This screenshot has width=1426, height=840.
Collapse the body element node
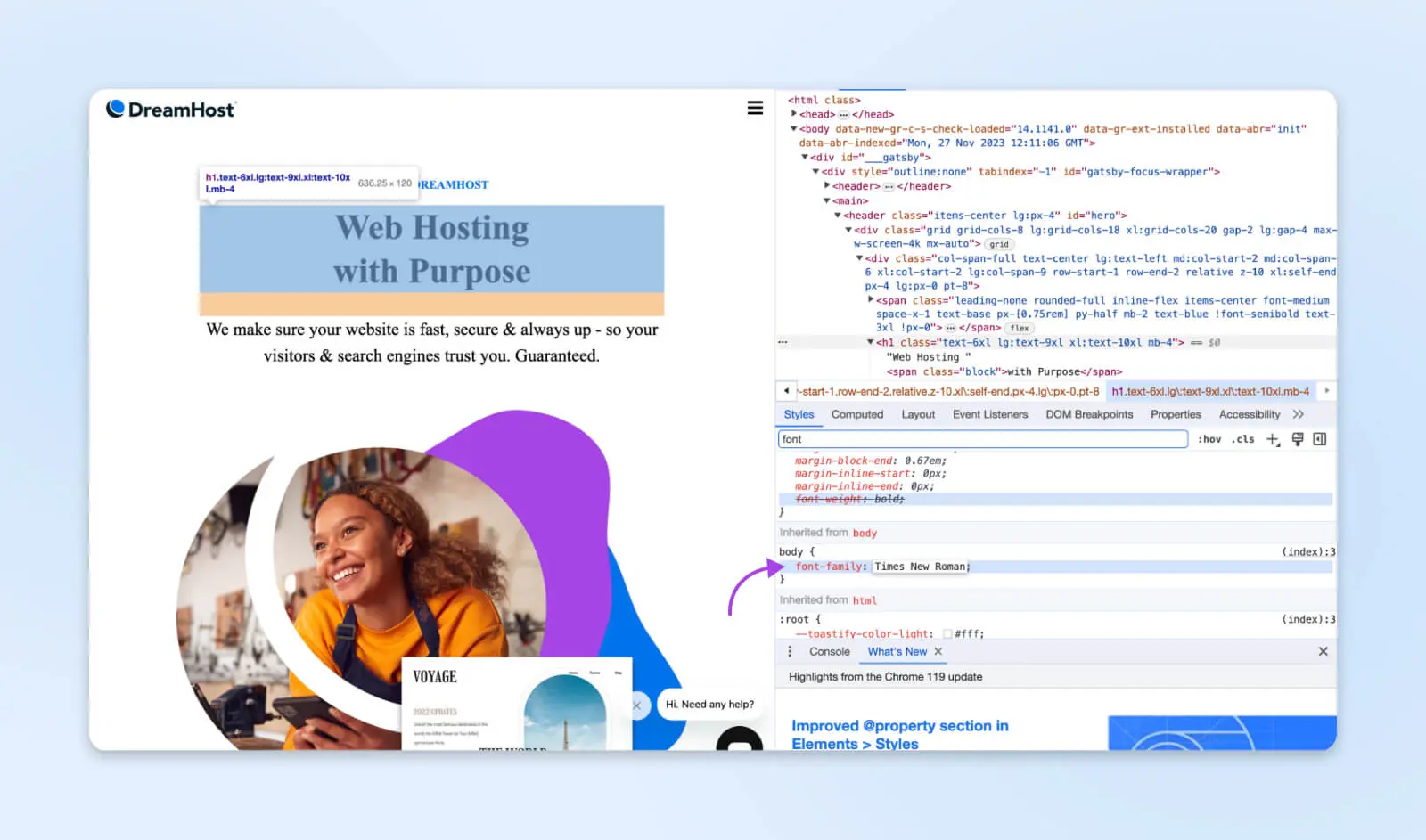[x=794, y=128]
